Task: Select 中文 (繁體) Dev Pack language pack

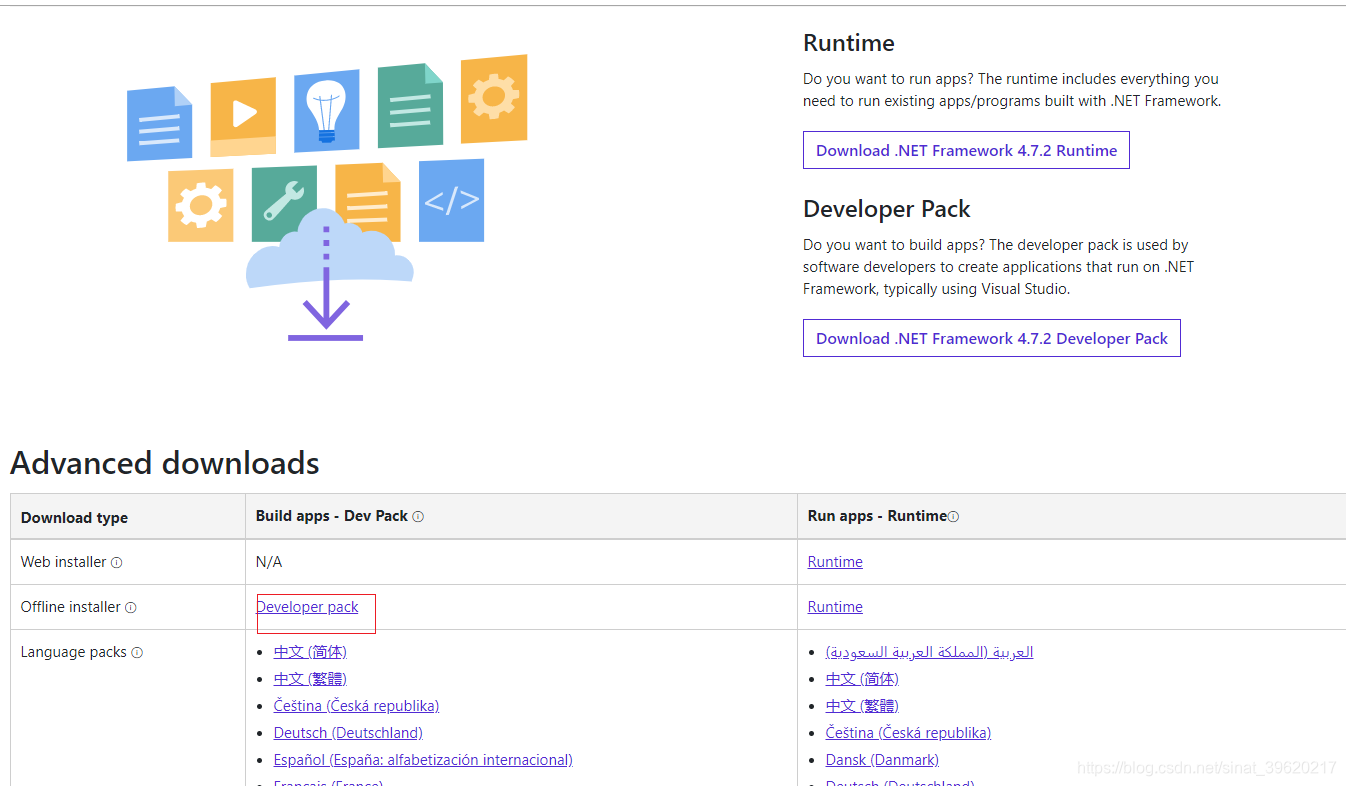Action: click(x=310, y=679)
